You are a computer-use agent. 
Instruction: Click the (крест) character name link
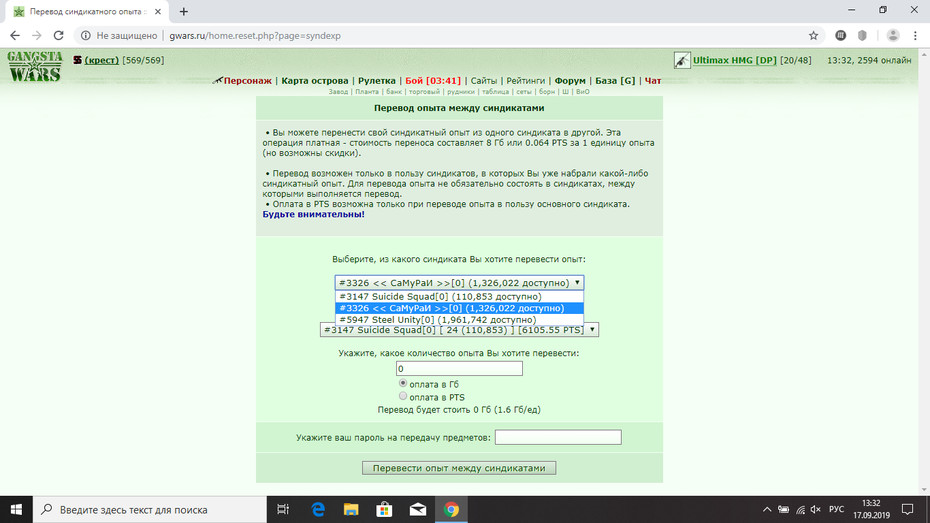(x=101, y=60)
